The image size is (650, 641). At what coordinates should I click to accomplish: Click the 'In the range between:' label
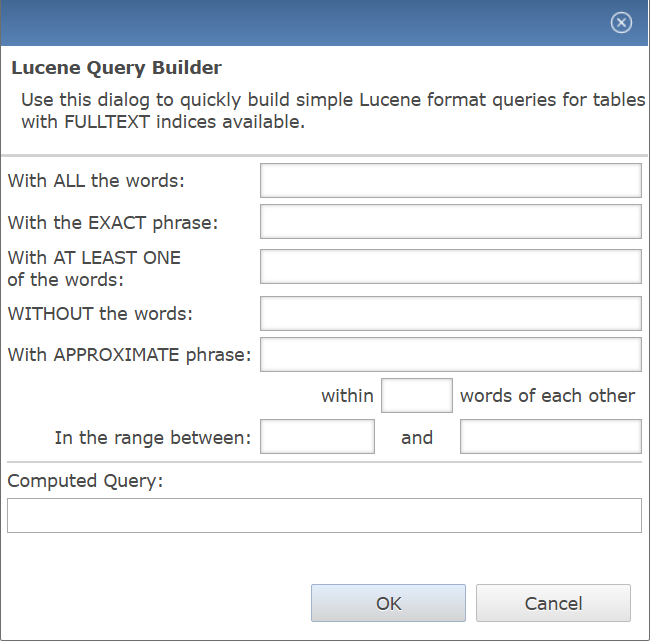pos(153,438)
